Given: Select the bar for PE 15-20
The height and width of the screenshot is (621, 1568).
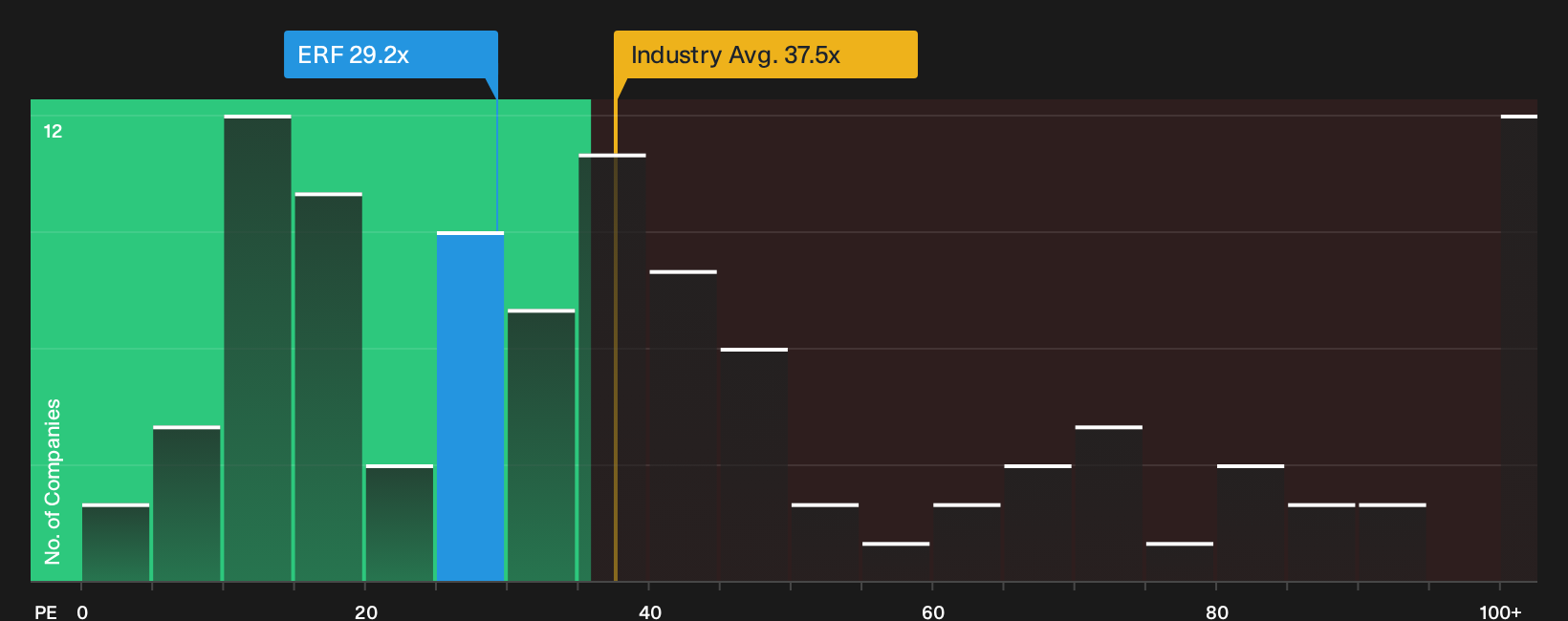Looking at the screenshot, I should point(329,387).
